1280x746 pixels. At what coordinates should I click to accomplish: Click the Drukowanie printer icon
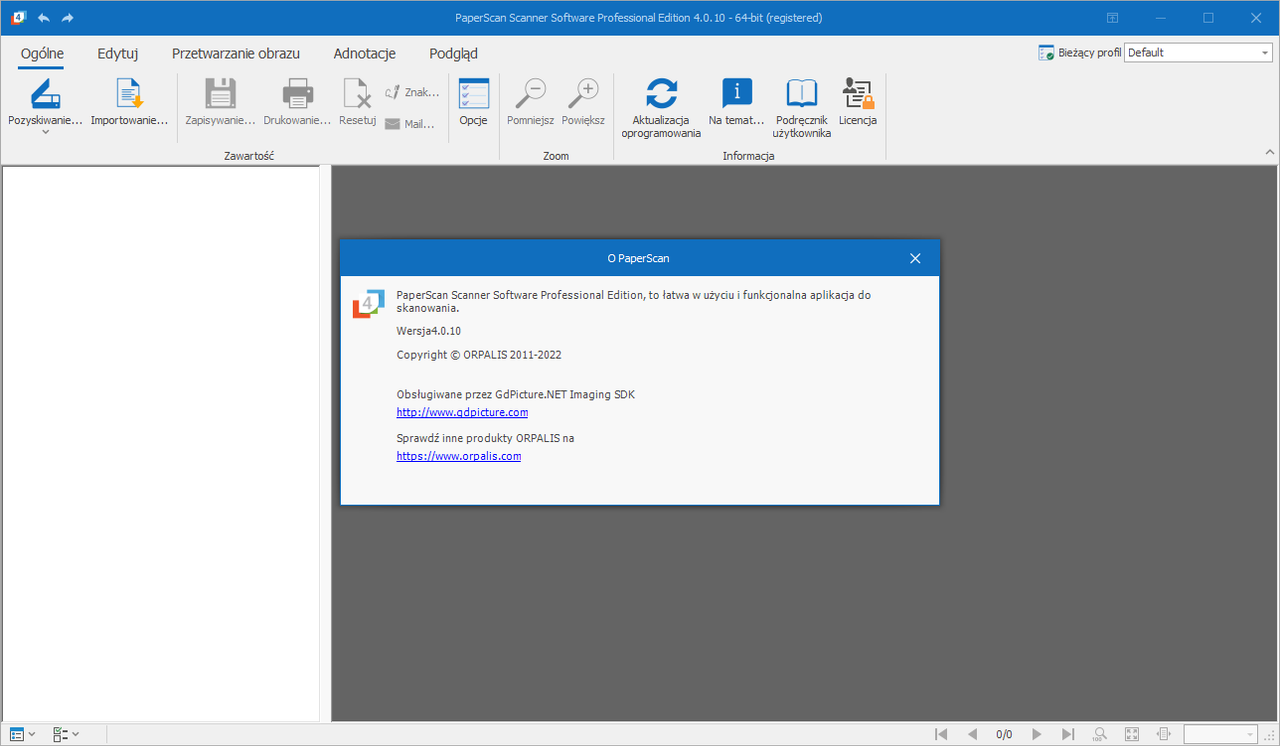[297, 93]
